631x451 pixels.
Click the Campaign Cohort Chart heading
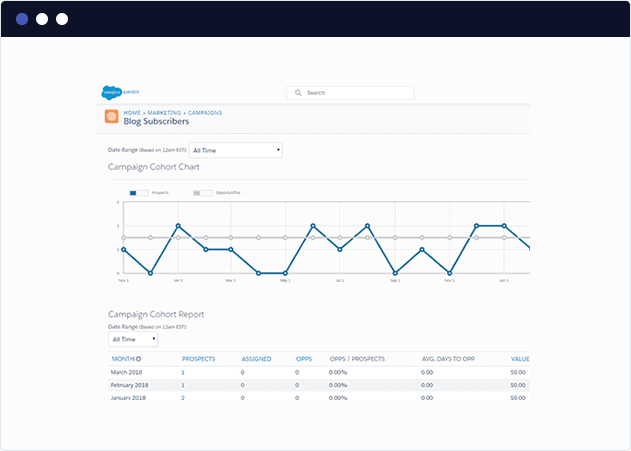154,167
